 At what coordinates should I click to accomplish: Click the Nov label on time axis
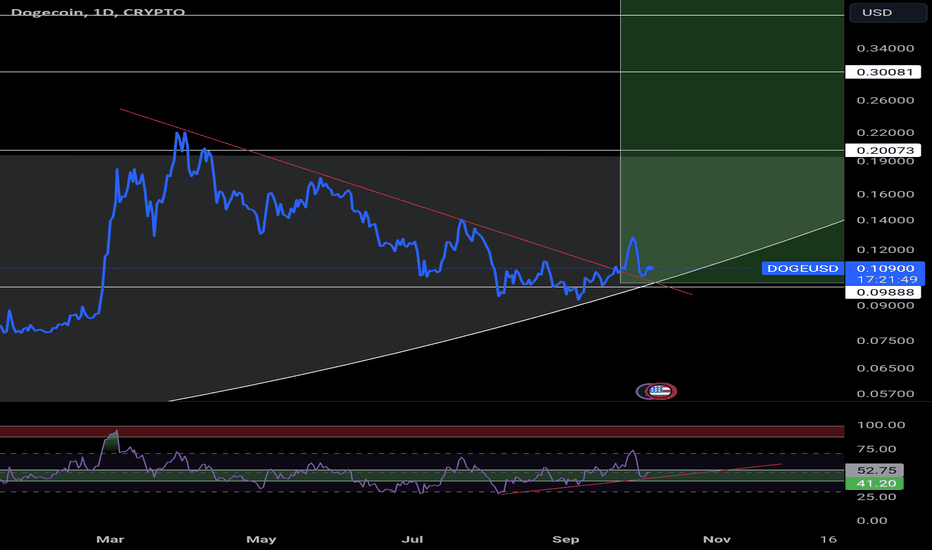coord(716,539)
